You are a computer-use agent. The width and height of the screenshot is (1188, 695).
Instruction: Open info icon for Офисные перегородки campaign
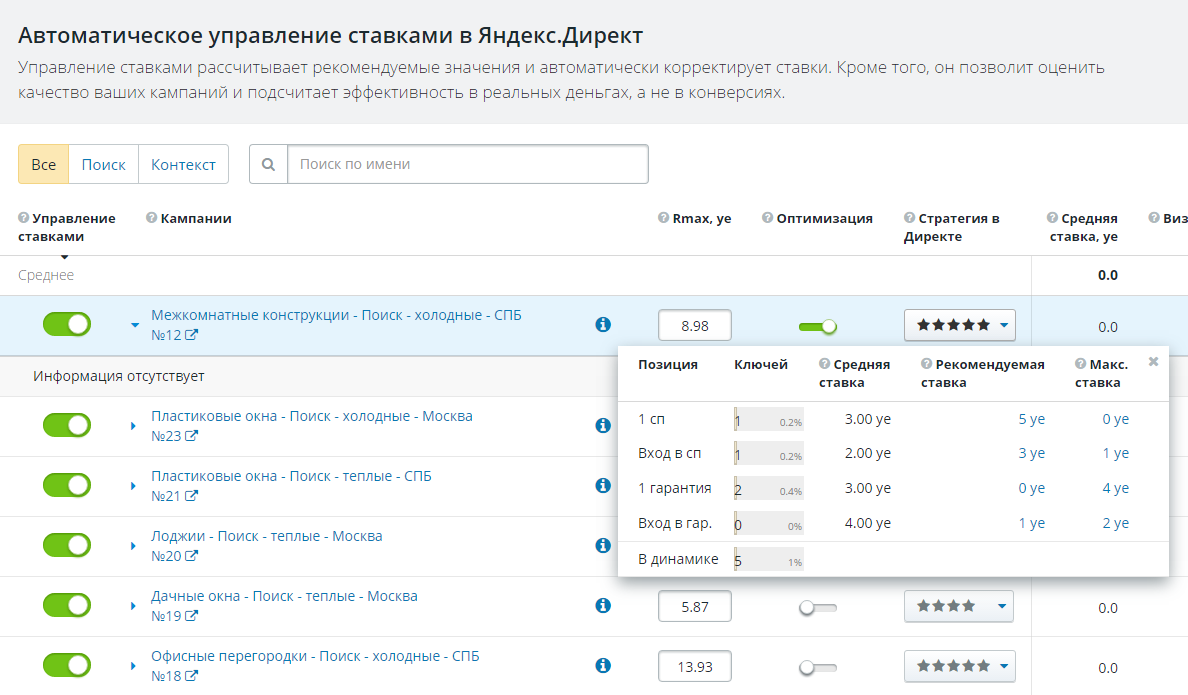pyautogui.click(x=603, y=665)
